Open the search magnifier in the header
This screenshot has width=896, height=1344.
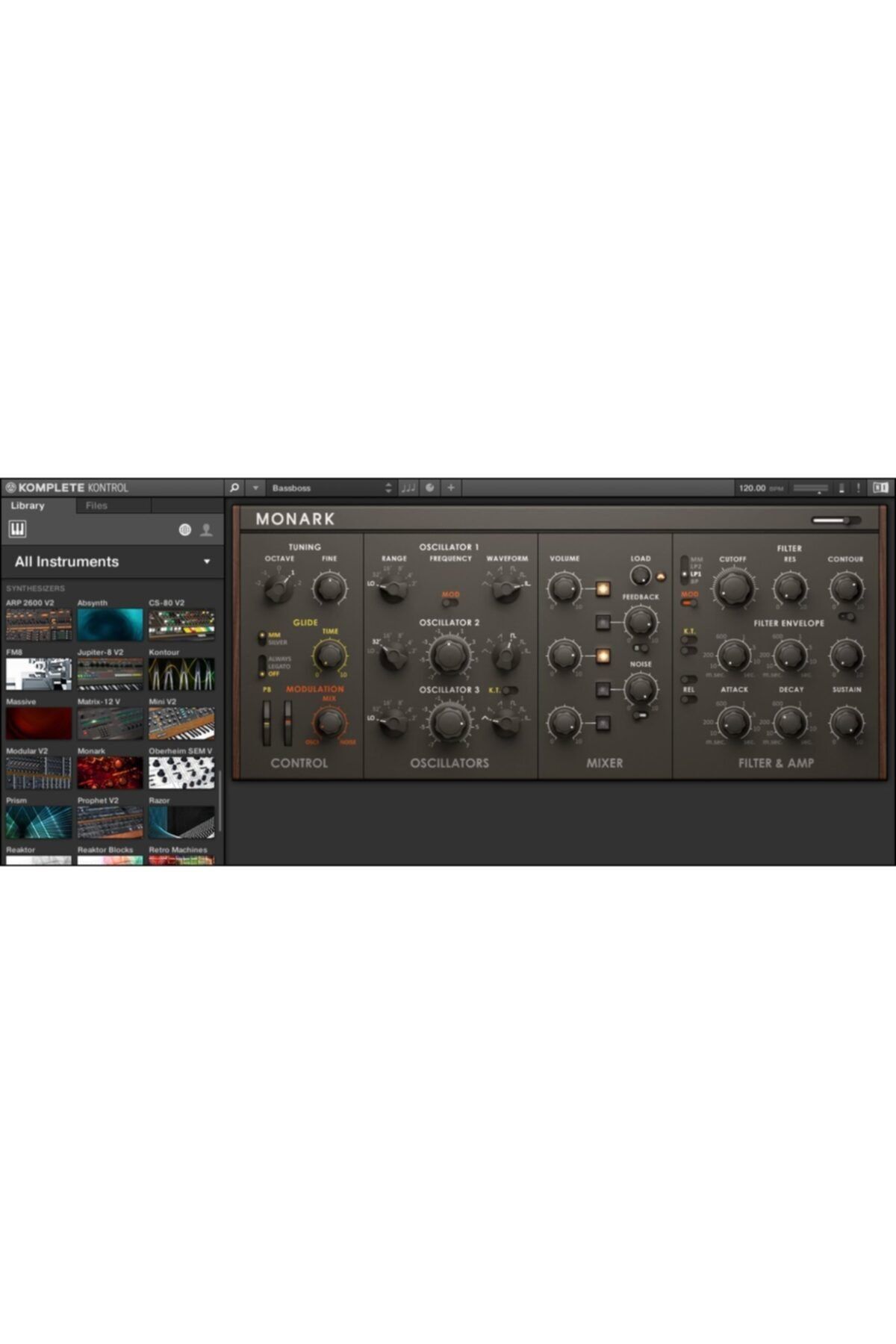tap(234, 488)
